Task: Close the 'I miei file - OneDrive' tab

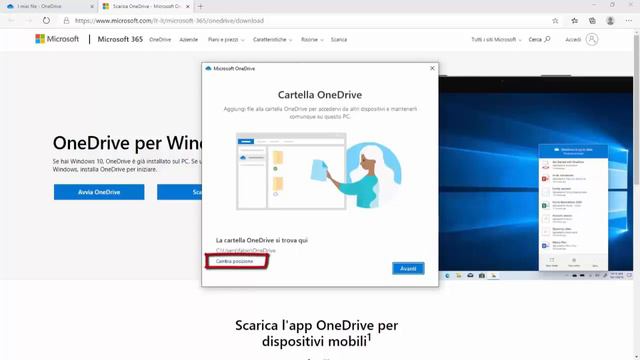Action: pyautogui.click(x=91, y=7)
